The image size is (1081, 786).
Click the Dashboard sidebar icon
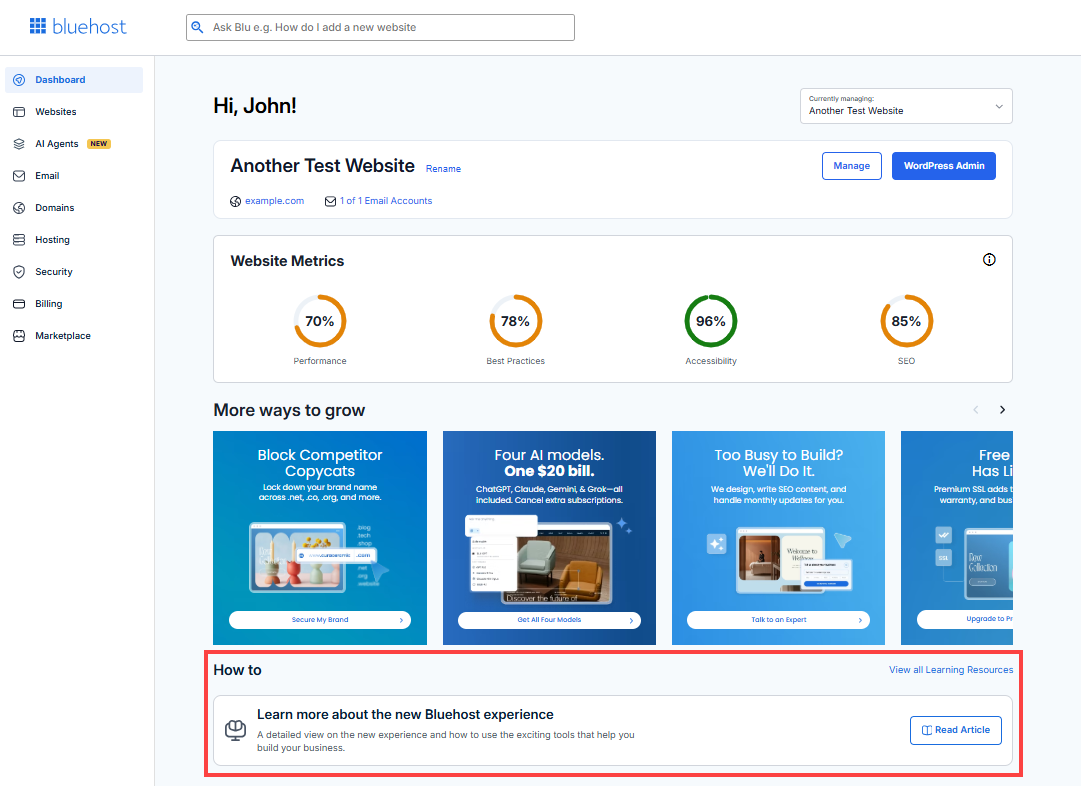19,80
